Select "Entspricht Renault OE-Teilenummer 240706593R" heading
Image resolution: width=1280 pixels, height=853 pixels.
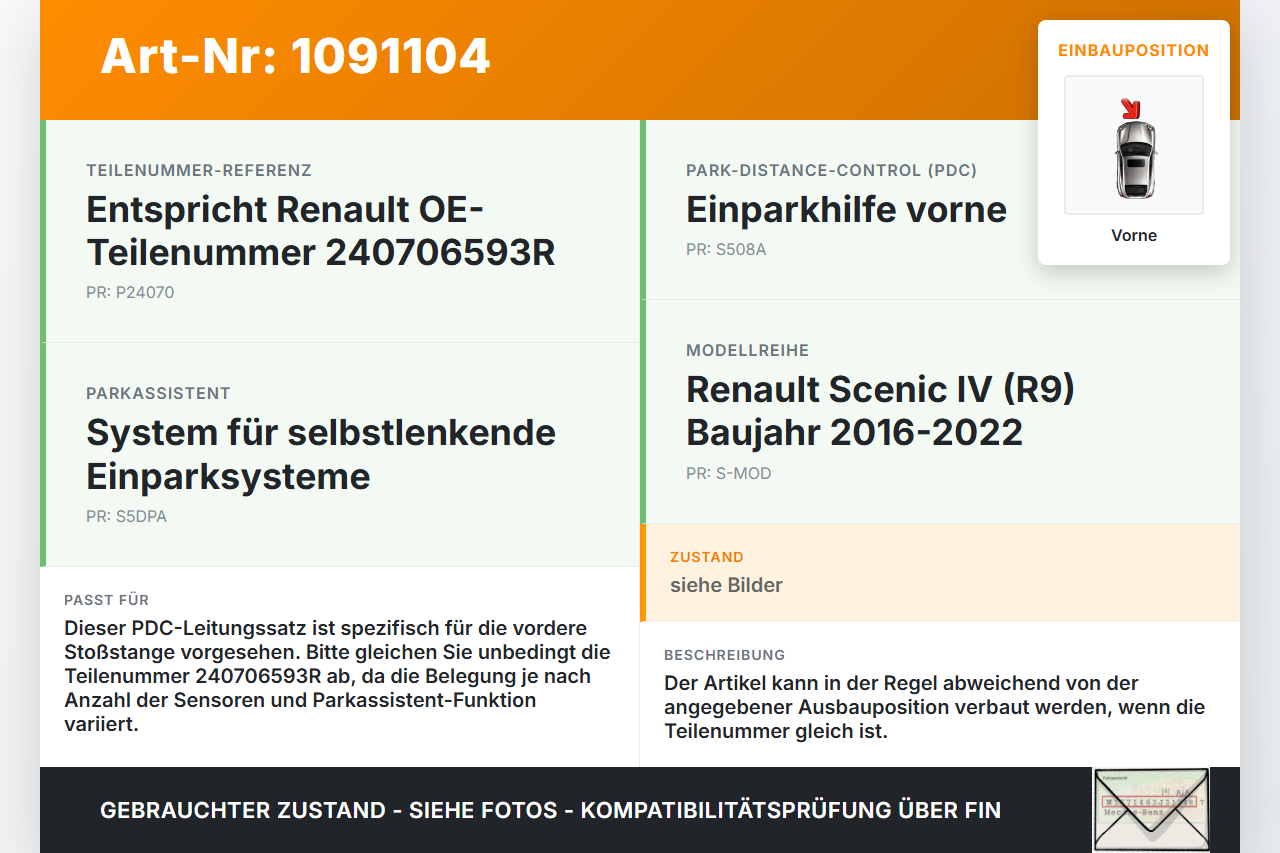[x=321, y=231]
